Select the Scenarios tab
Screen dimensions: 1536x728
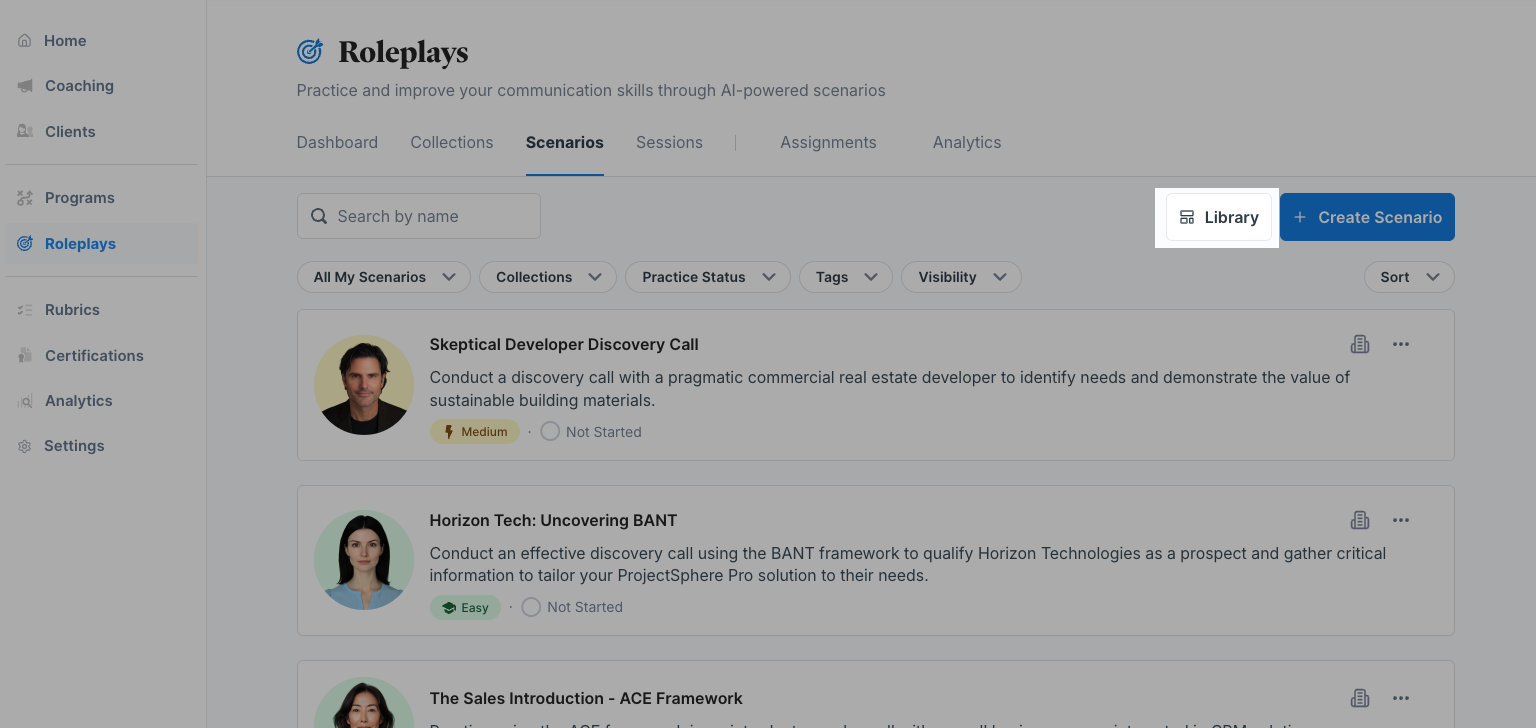coord(565,143)
